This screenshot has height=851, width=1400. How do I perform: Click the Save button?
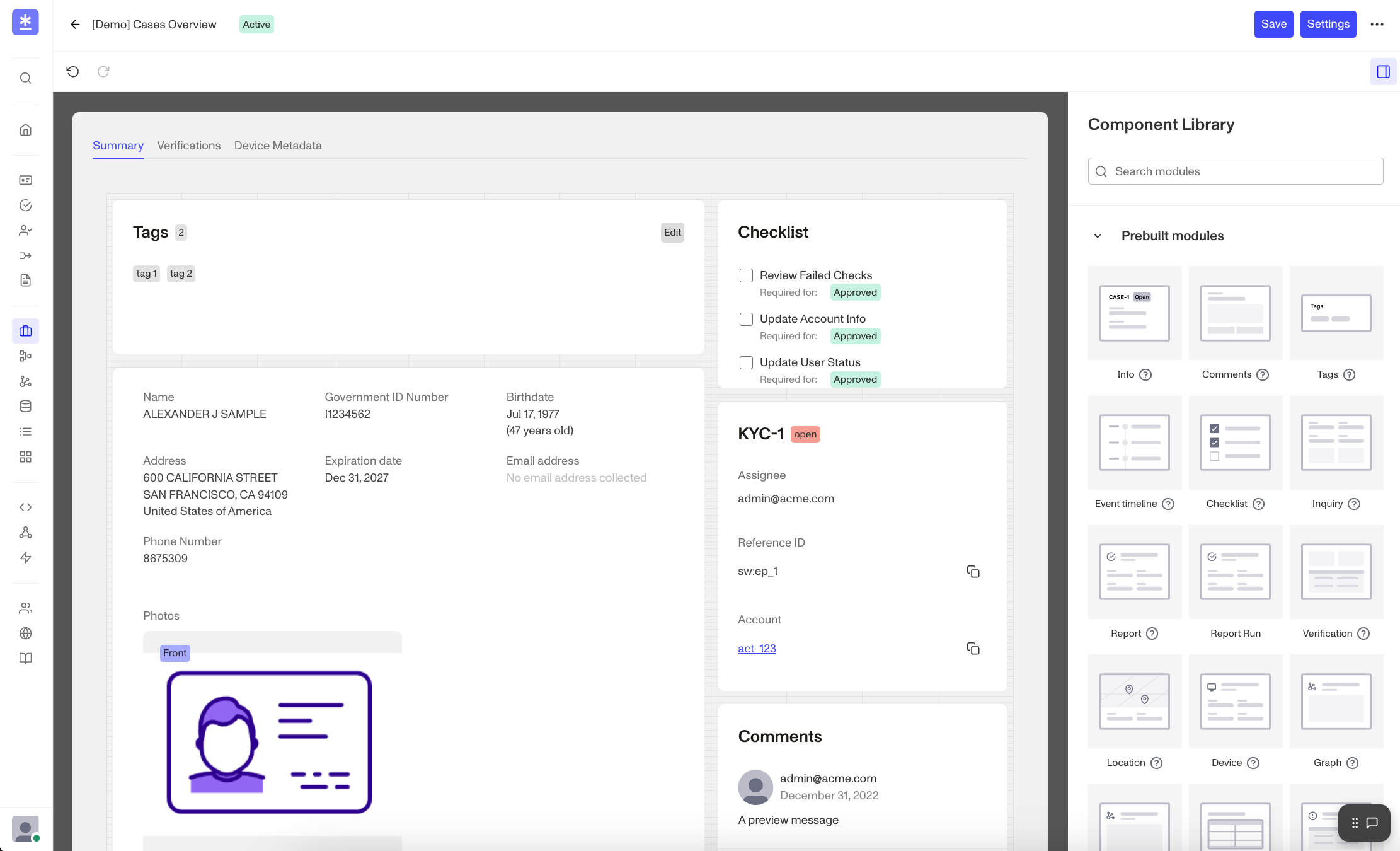tap(1274, 25)
